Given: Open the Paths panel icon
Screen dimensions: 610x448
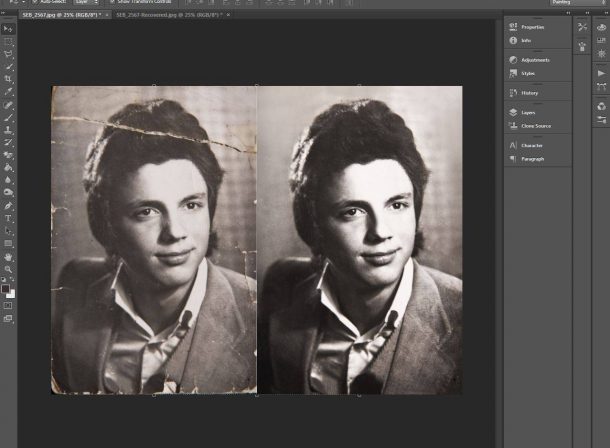Looking at the screenshot, I should coord(601,87).
